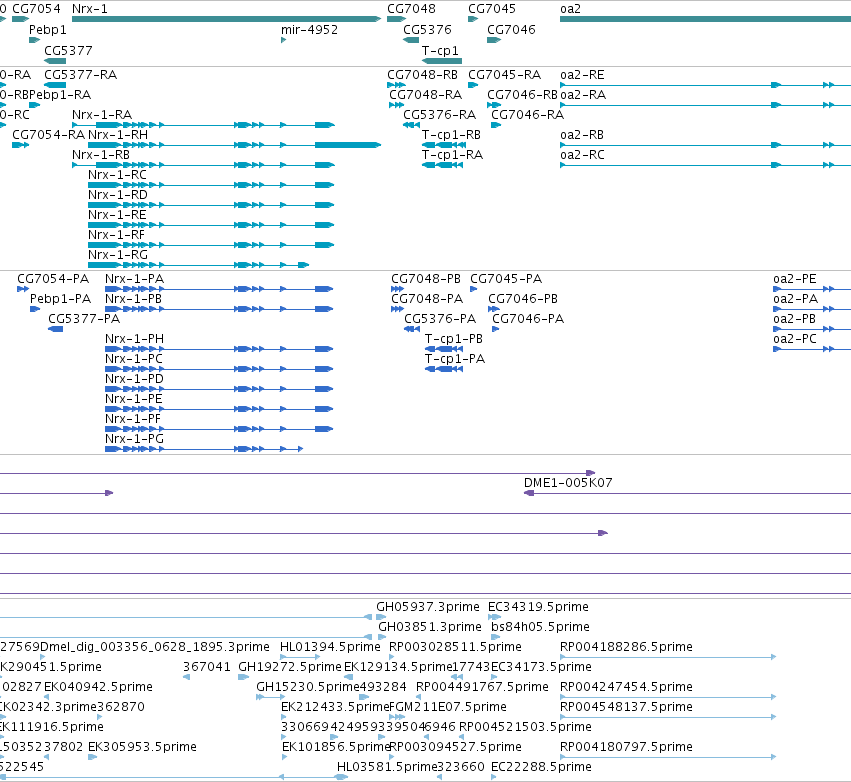
Task: Select the EC34319.5prime EST label
Action: [538, 606]
